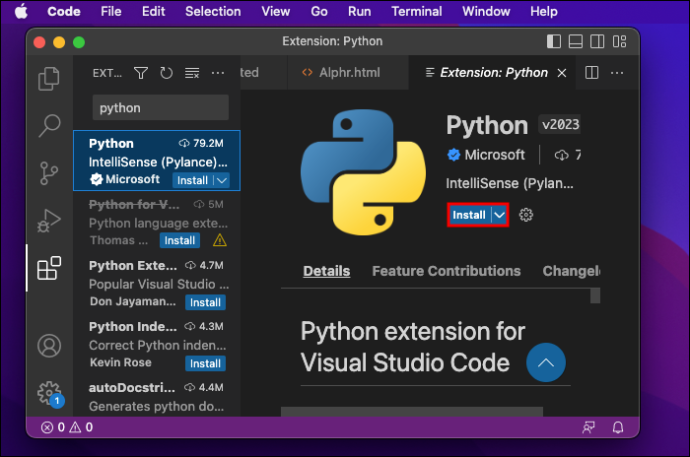Open the Run menu
Image resolution: width=690 pixels, height=457 pixels.
tap(360, 11)
